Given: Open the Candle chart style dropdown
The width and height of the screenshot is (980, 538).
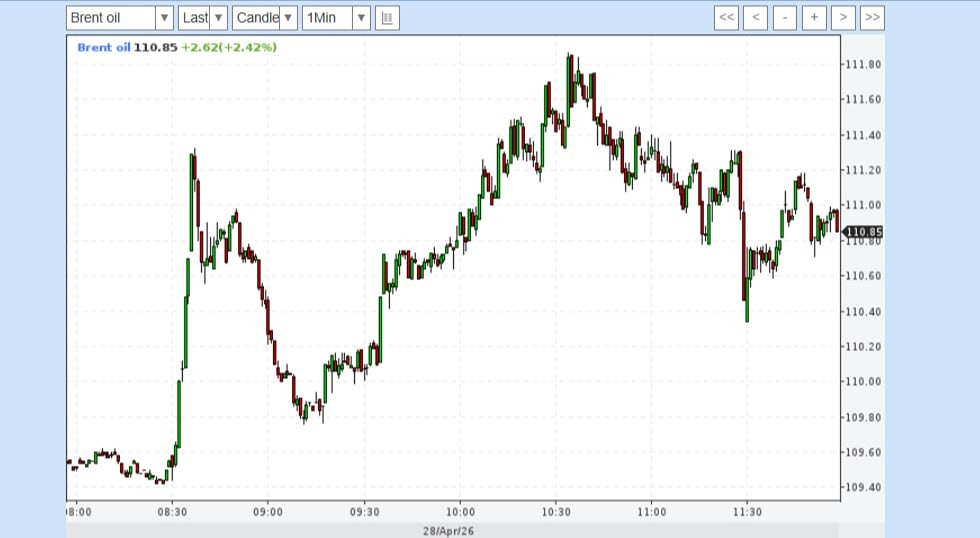Looking at the screenshot, I should (264, 18).
